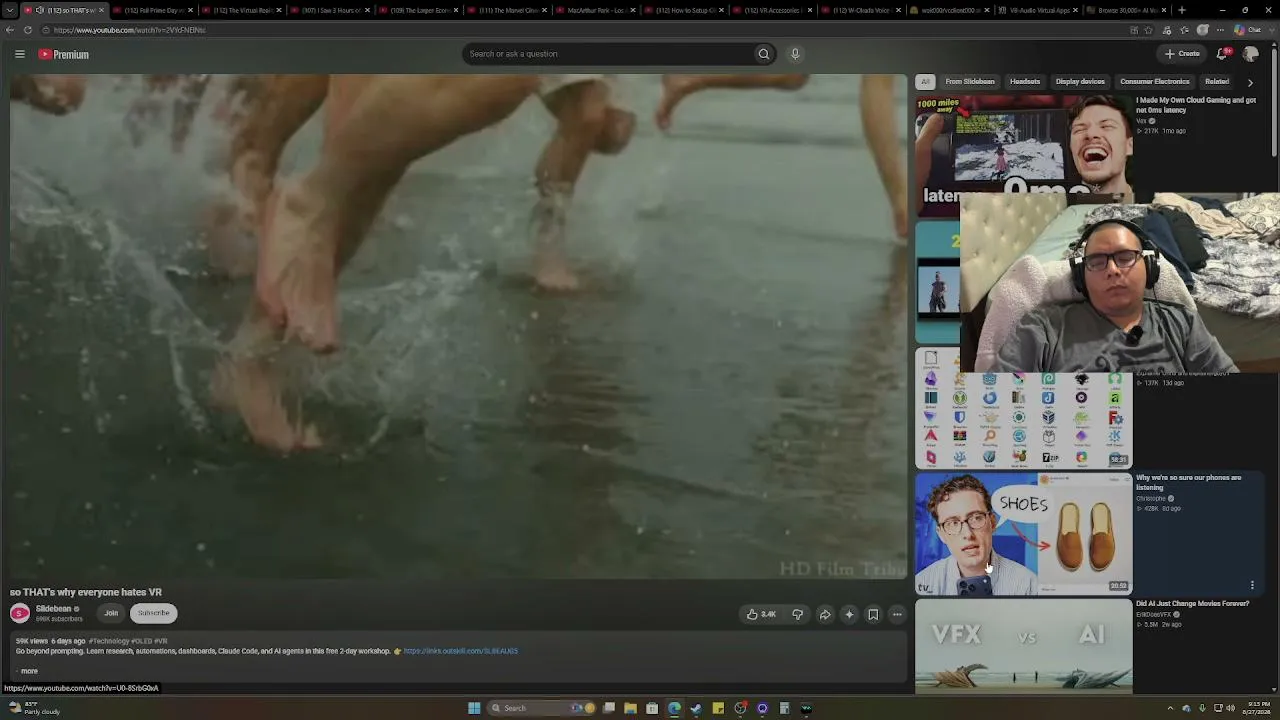
Task: Click the browser back arrow
Action: pyautogui.click(x=10, y=30)
